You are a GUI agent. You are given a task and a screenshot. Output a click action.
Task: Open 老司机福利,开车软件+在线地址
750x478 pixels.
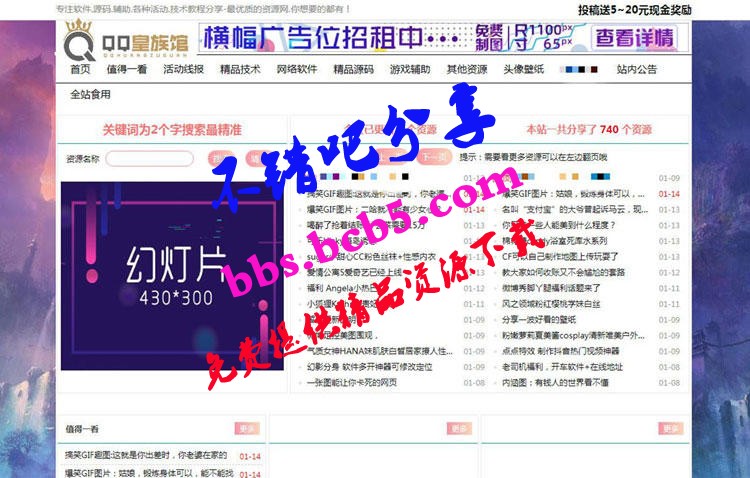[562, 367]
